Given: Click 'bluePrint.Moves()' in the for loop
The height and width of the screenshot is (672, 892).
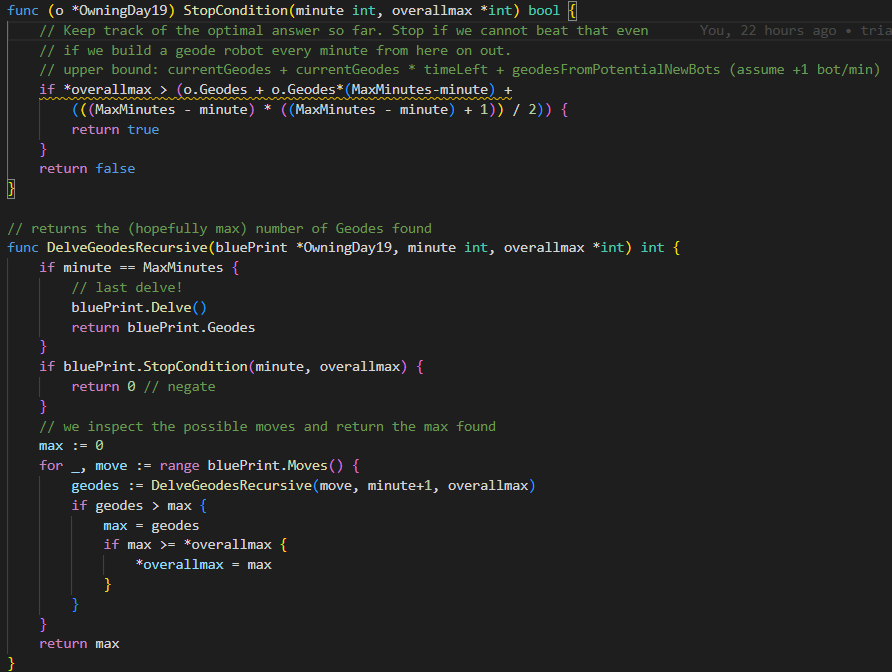Looking at the screenshot, I should [x=275, y=466].
